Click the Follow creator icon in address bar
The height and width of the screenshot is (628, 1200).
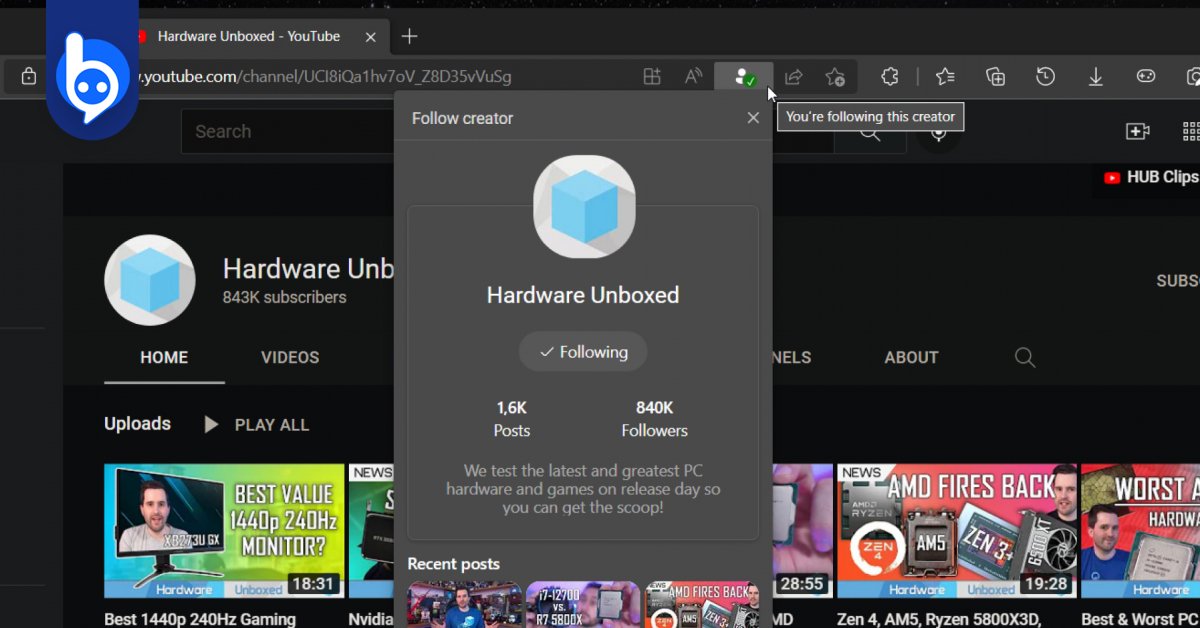[x=743, y=77]
